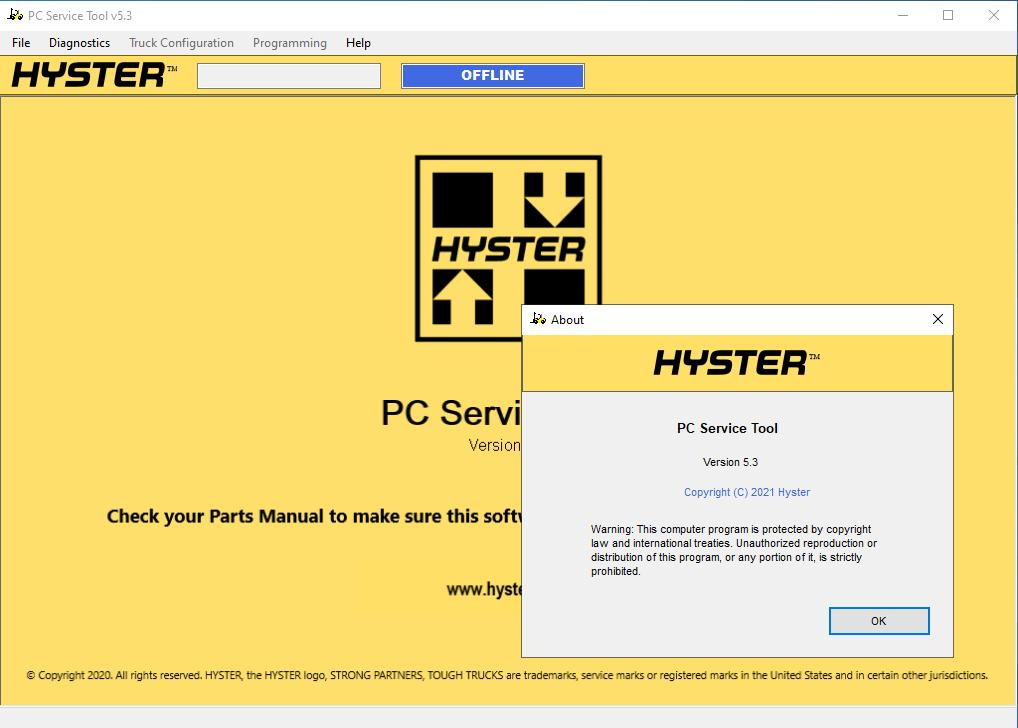Click OK in the About dialog
The width and height of the screenshot is (1018, 728).
tap(878, 621)
